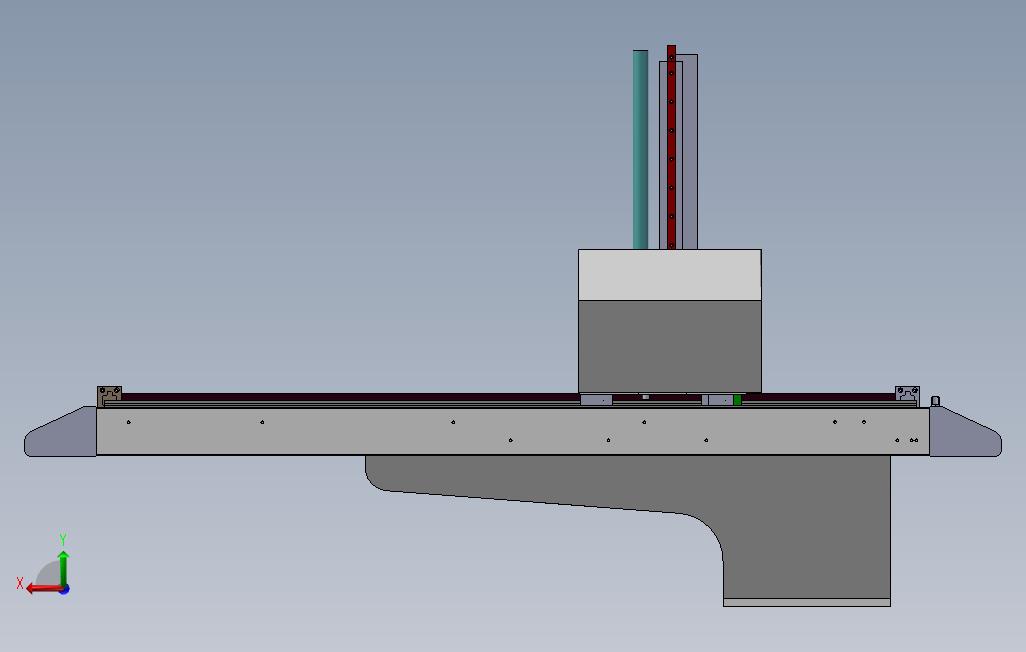Select the right rail end bracket
The image size is (1026, 652).
click(907, 395)
